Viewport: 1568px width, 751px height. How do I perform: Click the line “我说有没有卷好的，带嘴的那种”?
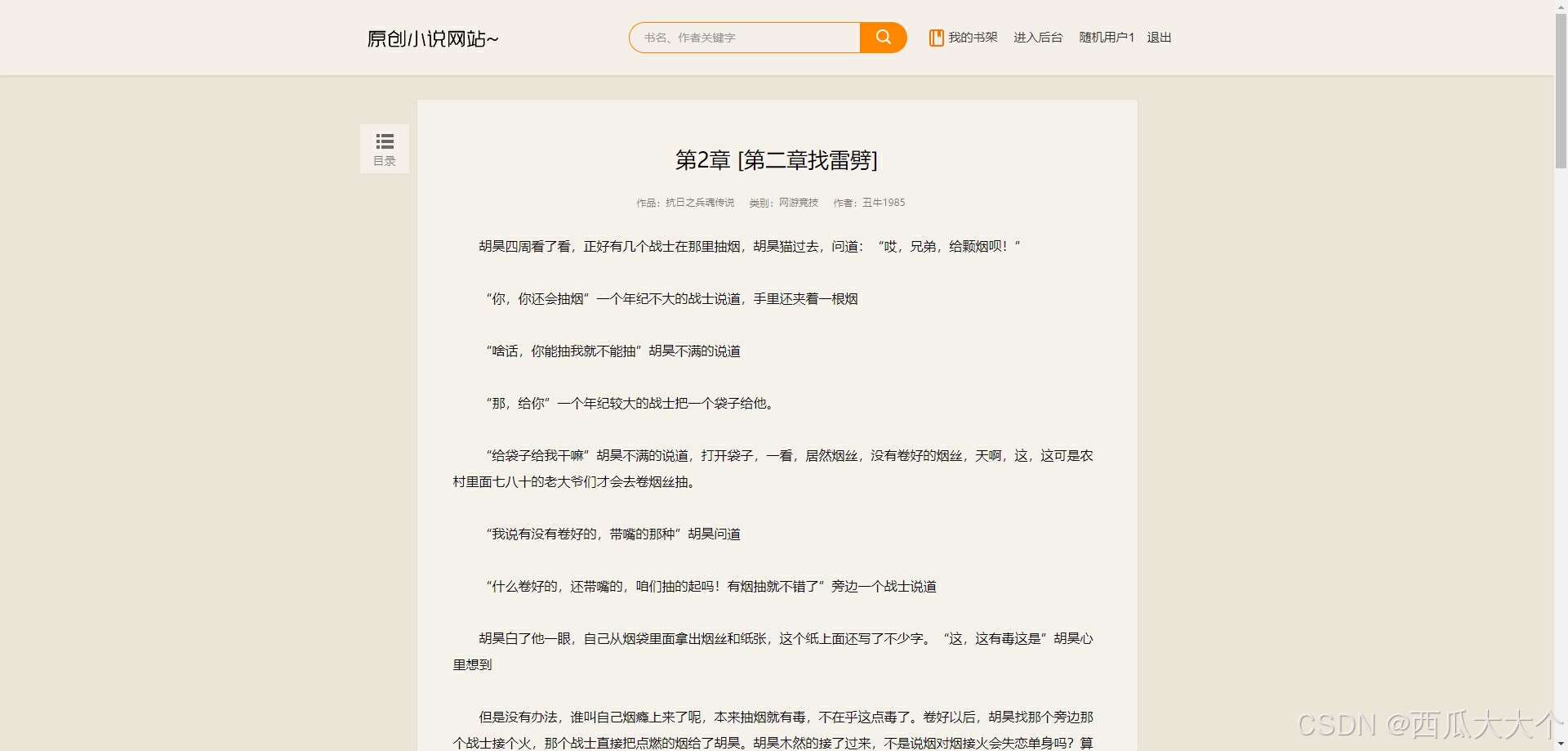pos(612,534)
